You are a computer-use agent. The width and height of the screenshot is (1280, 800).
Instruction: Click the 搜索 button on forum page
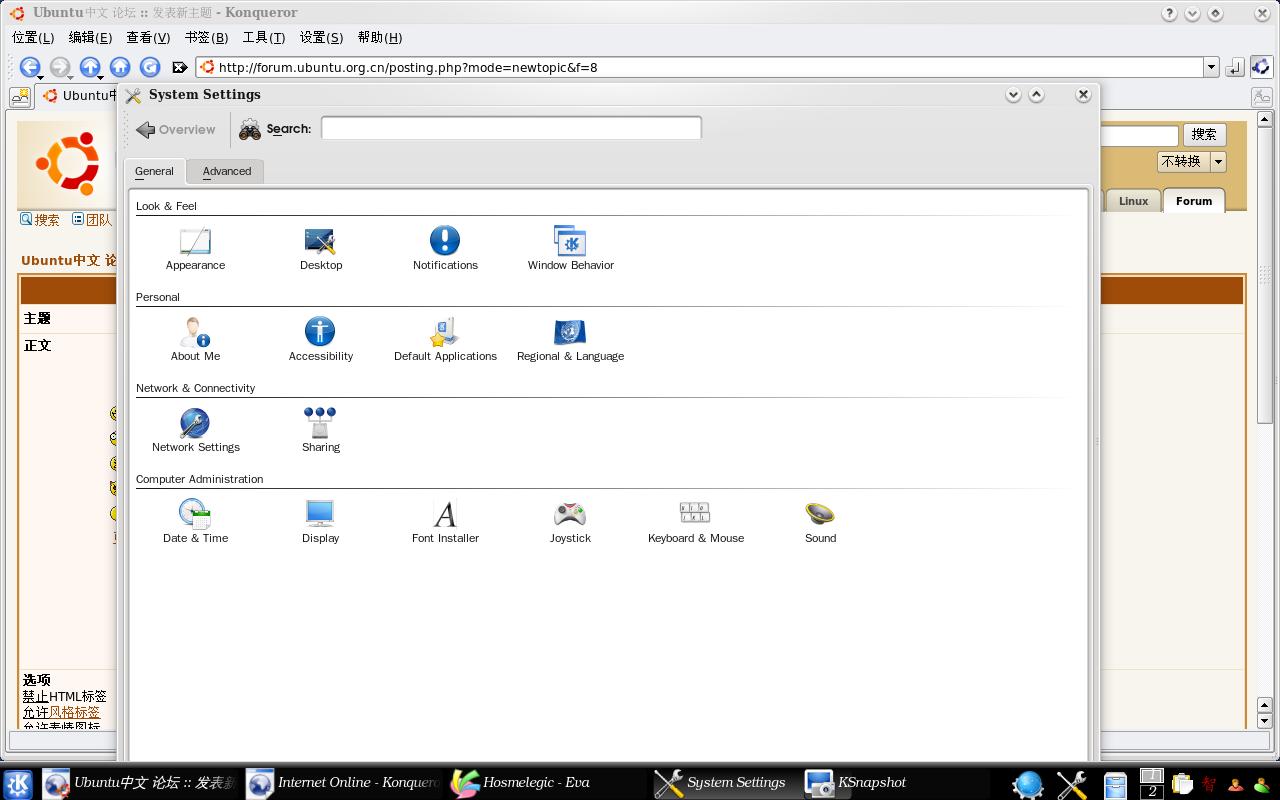click(1204, 134)
